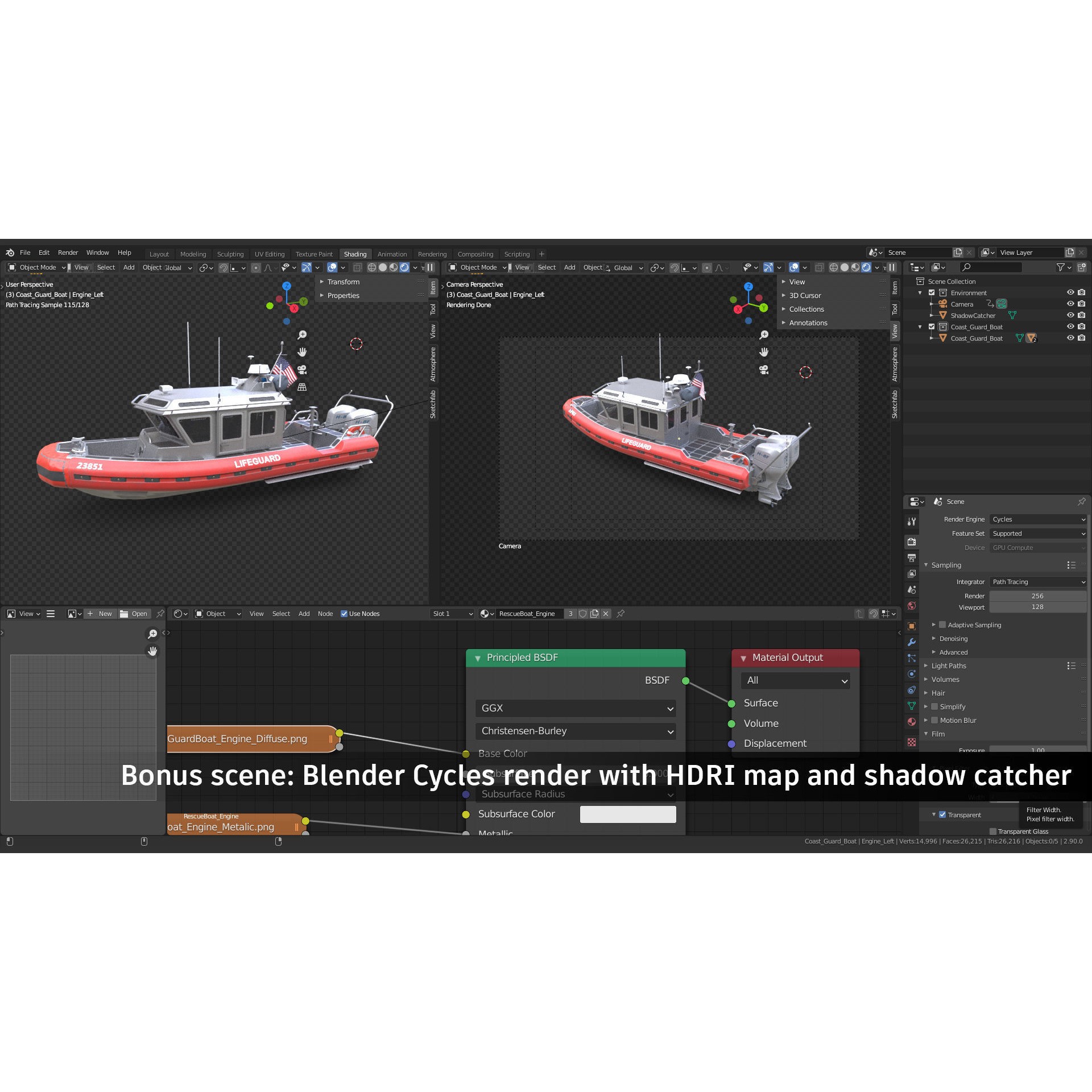Click the Modifier Properties wrench icon
The height and width of the screenshot is (1092, 1092).
tap(912, 641)
